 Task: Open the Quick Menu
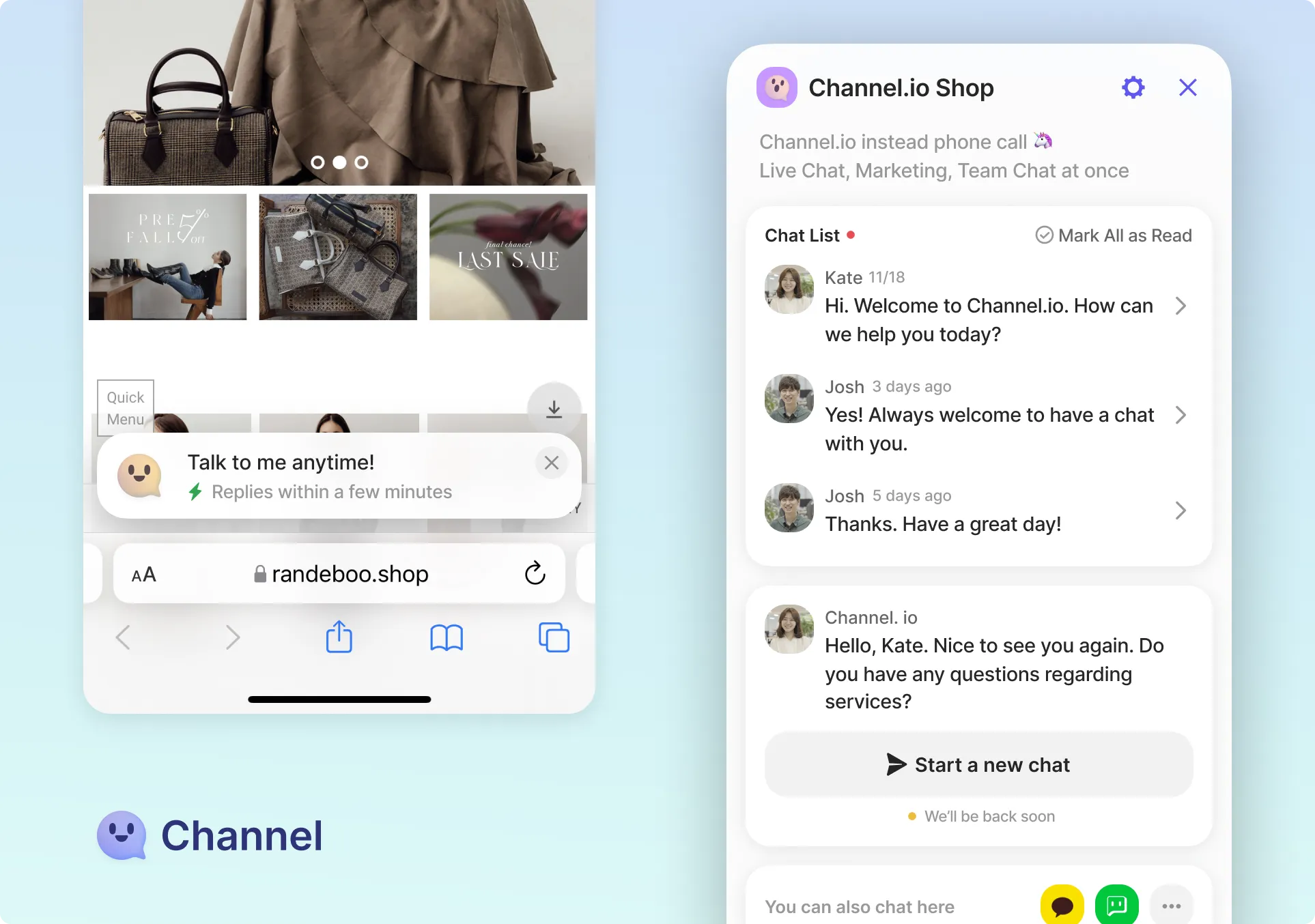coord(126,407)
